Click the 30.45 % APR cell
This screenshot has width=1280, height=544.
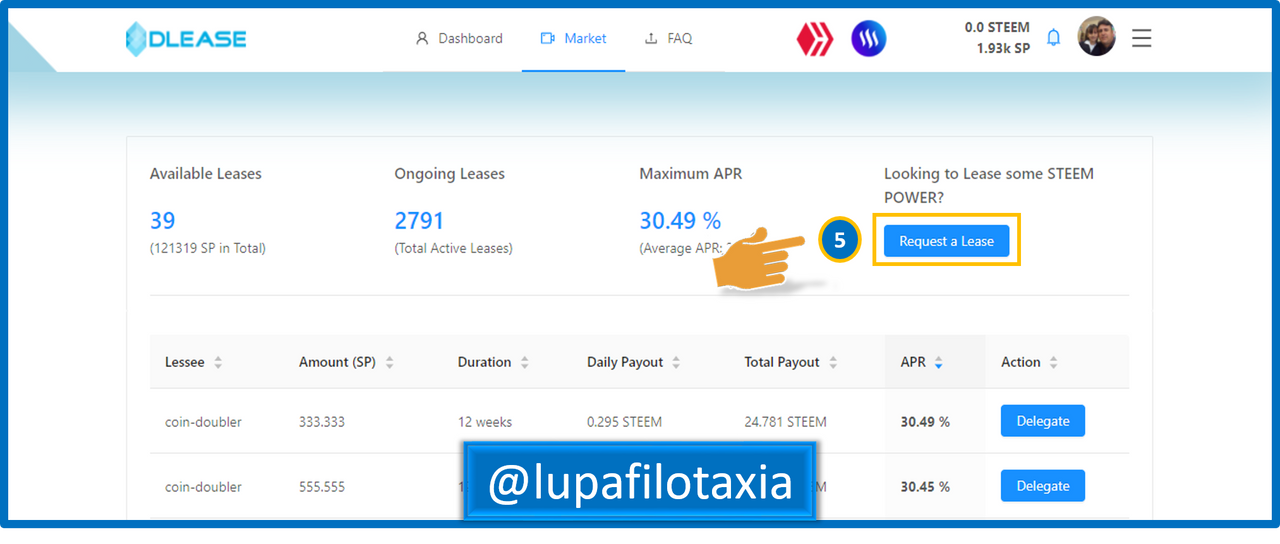925,487
